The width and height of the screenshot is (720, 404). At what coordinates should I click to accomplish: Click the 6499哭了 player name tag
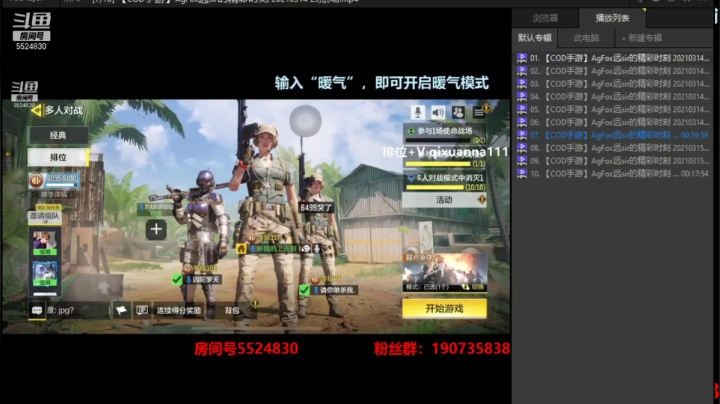coord(315,208)
